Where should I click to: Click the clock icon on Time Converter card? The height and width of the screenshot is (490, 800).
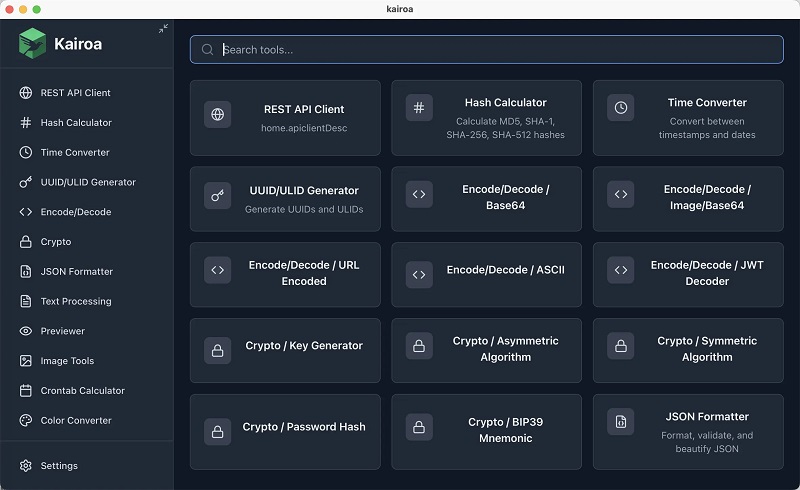[620, 108]
